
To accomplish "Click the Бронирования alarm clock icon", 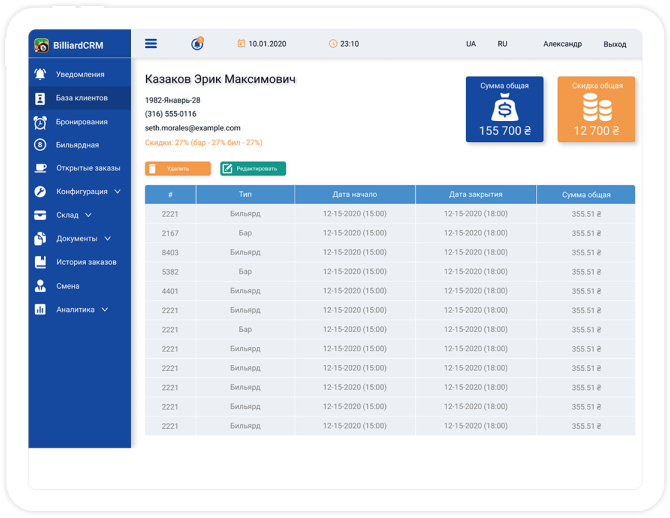I will pos(40,122).
